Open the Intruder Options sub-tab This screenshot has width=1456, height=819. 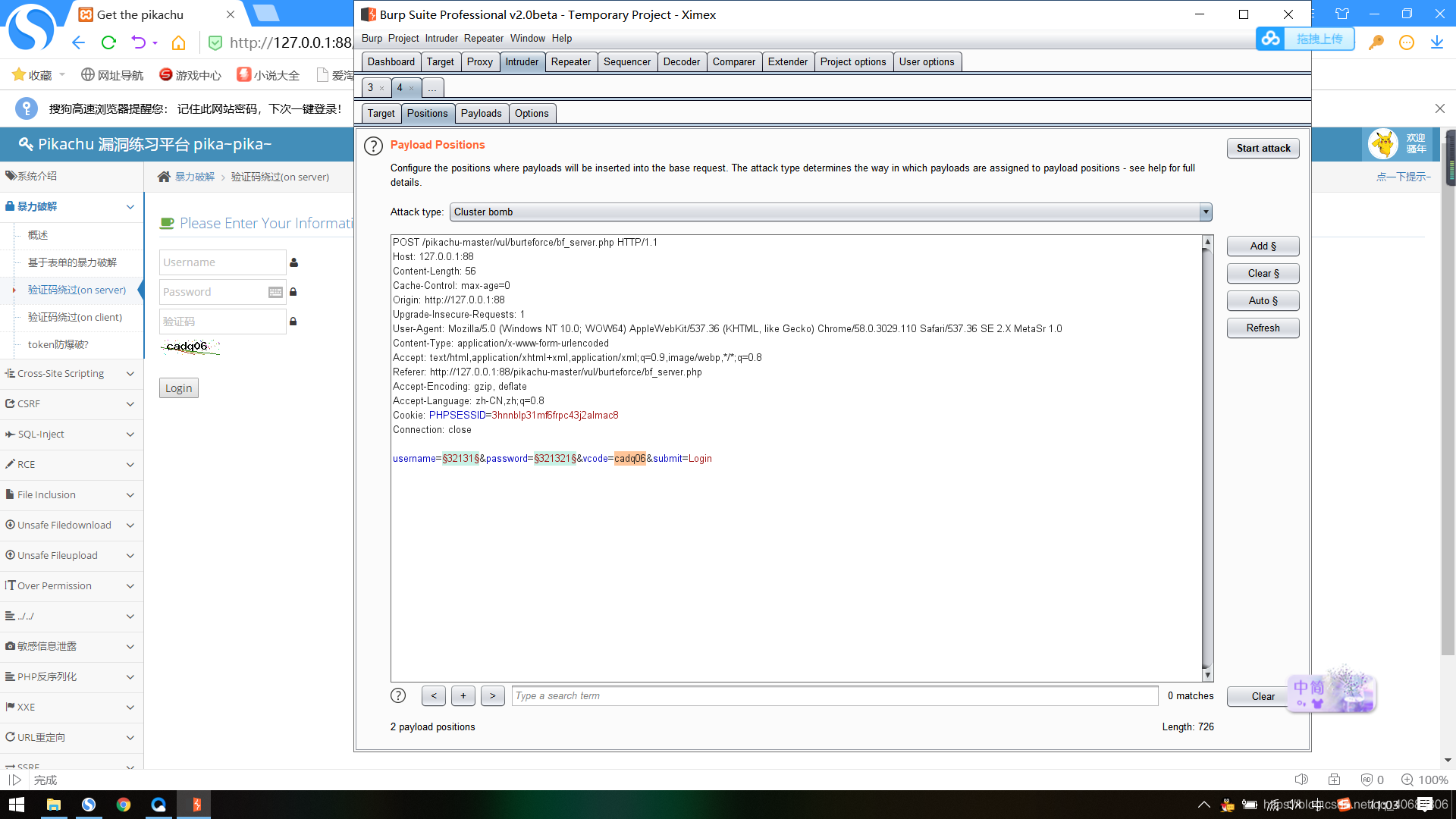tap(532, 113)
